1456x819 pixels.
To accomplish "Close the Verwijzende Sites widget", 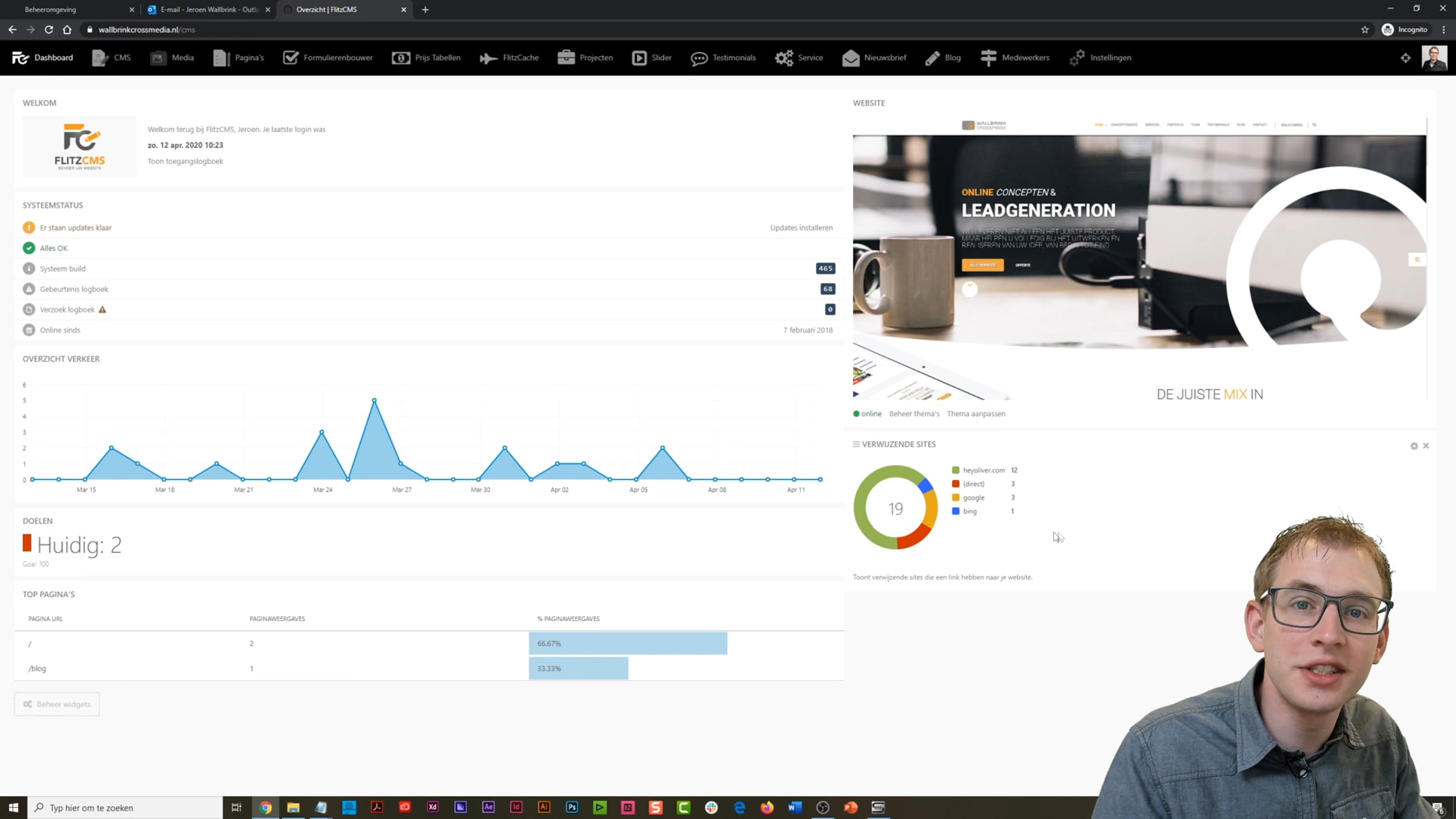I will click(1426, 446).
